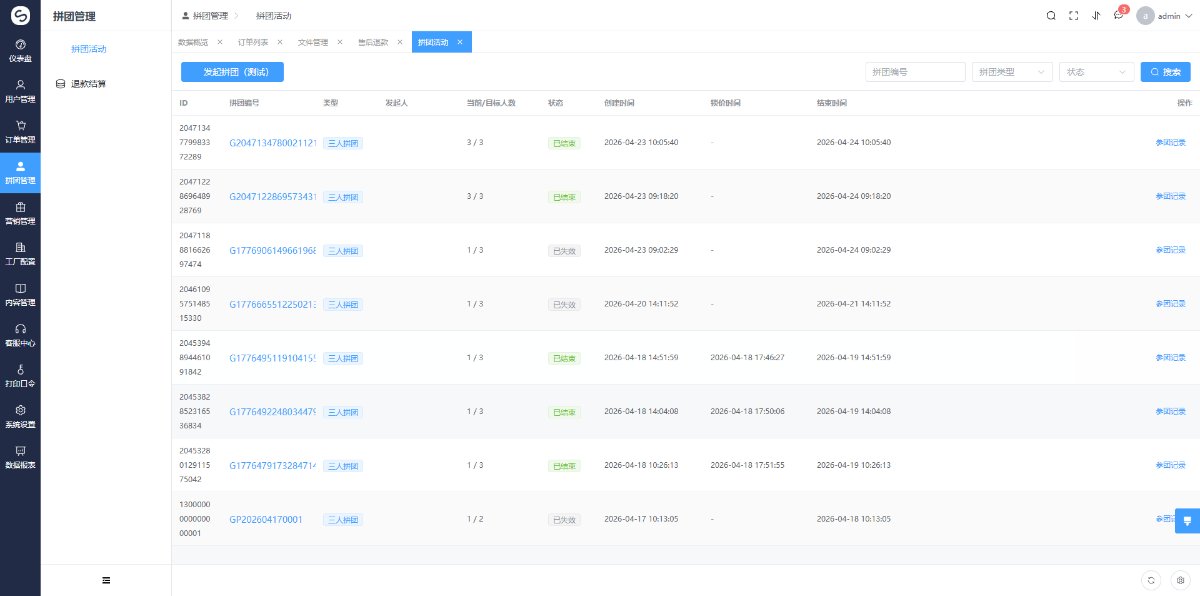Switch to the 数据概览 tab
1200x596 pixels.
pyautogui.click(x=193, y=42)
